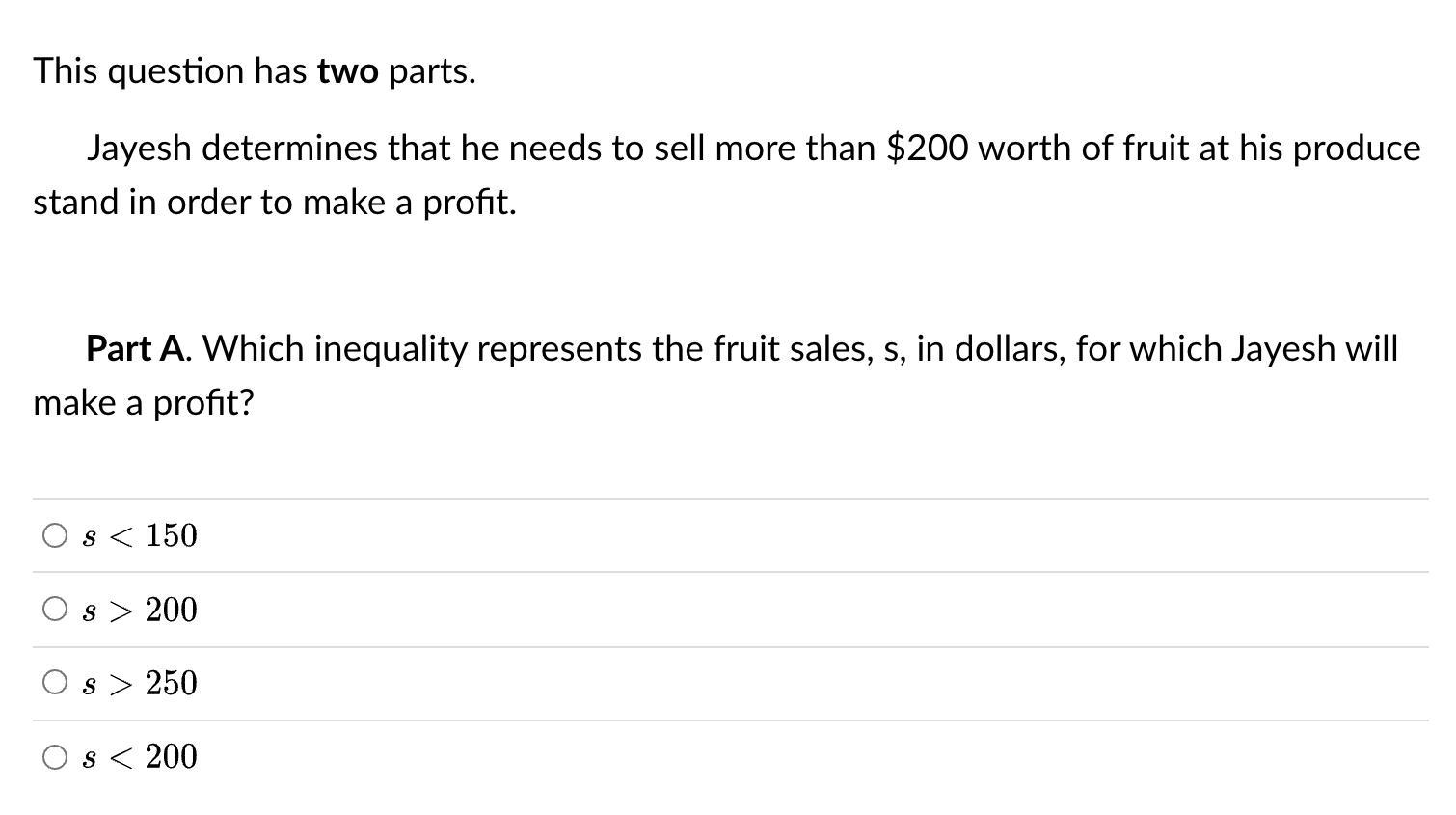Click the 's < 200' inequality label
Viewport: 1456px width, 815px height.
tap(140, 756)
